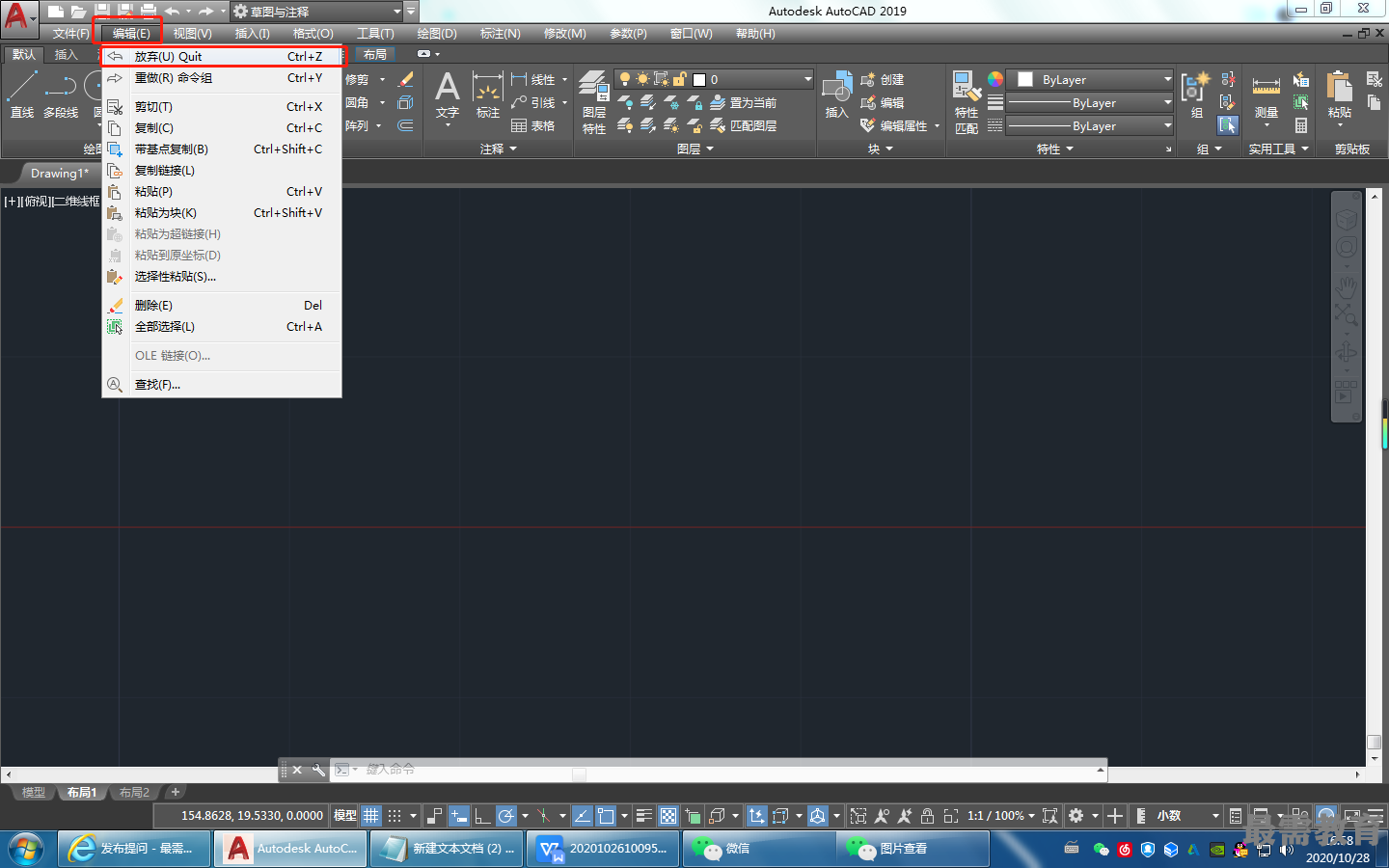
Task: Open the 1:1 / 100% viewport scale dropdown
Action: pyautogui.click(x=1001, y=816)
